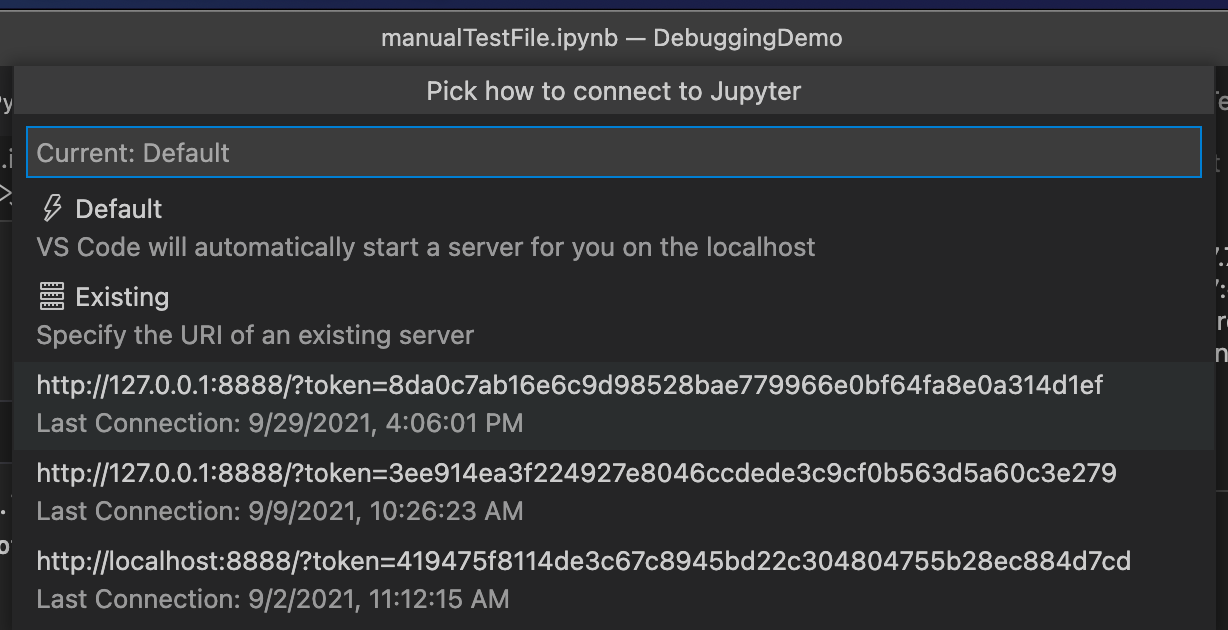Click the Last Connection 9/29/2021 timestamp
Image resolution: width=1228 pixels, height=630 pixels.
(278, 422)
